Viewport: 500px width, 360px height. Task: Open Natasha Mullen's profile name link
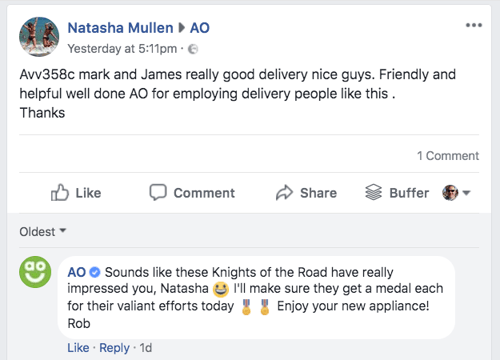[x=120, y=28]
